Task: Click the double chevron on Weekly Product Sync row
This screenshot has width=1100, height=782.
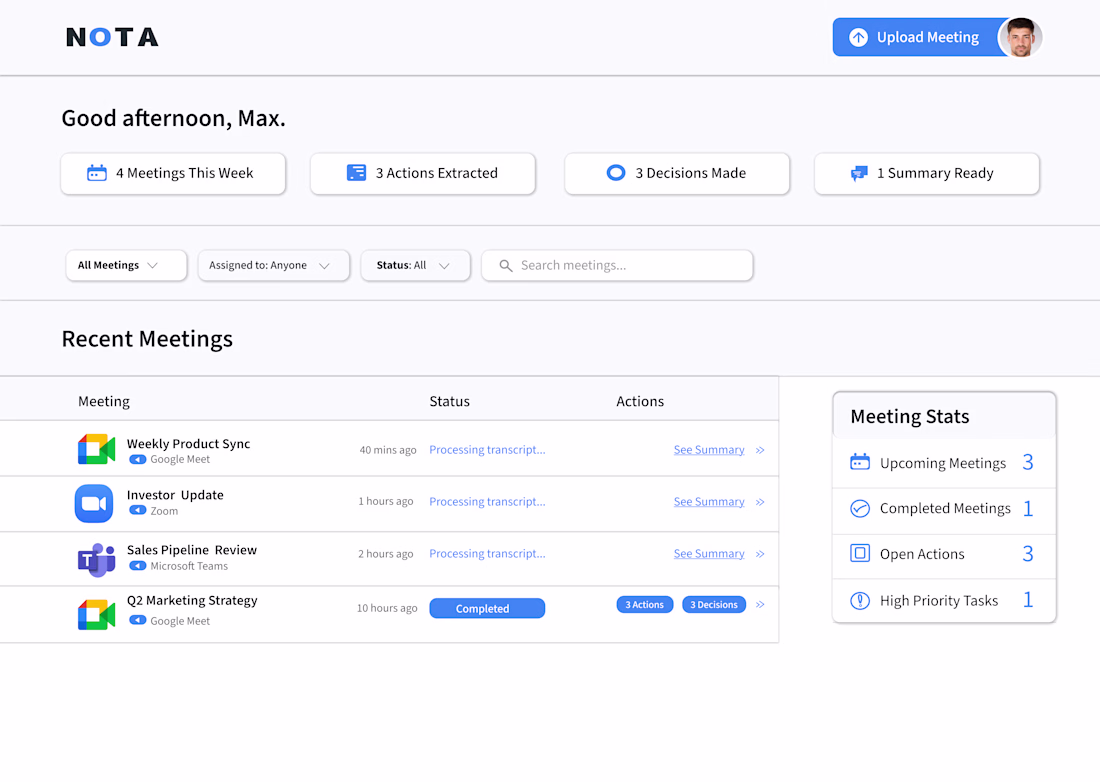Action: click(760, 450)
